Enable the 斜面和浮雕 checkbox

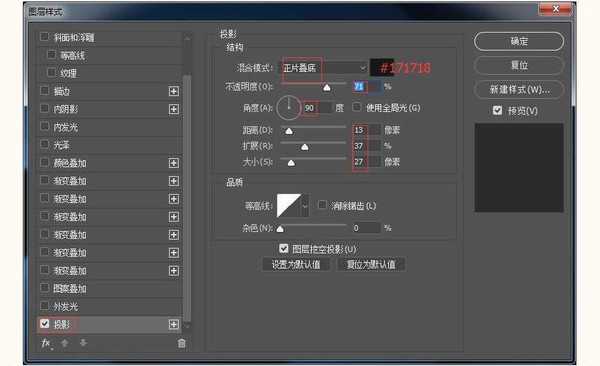pyautogui.click(x=44, y=37)
